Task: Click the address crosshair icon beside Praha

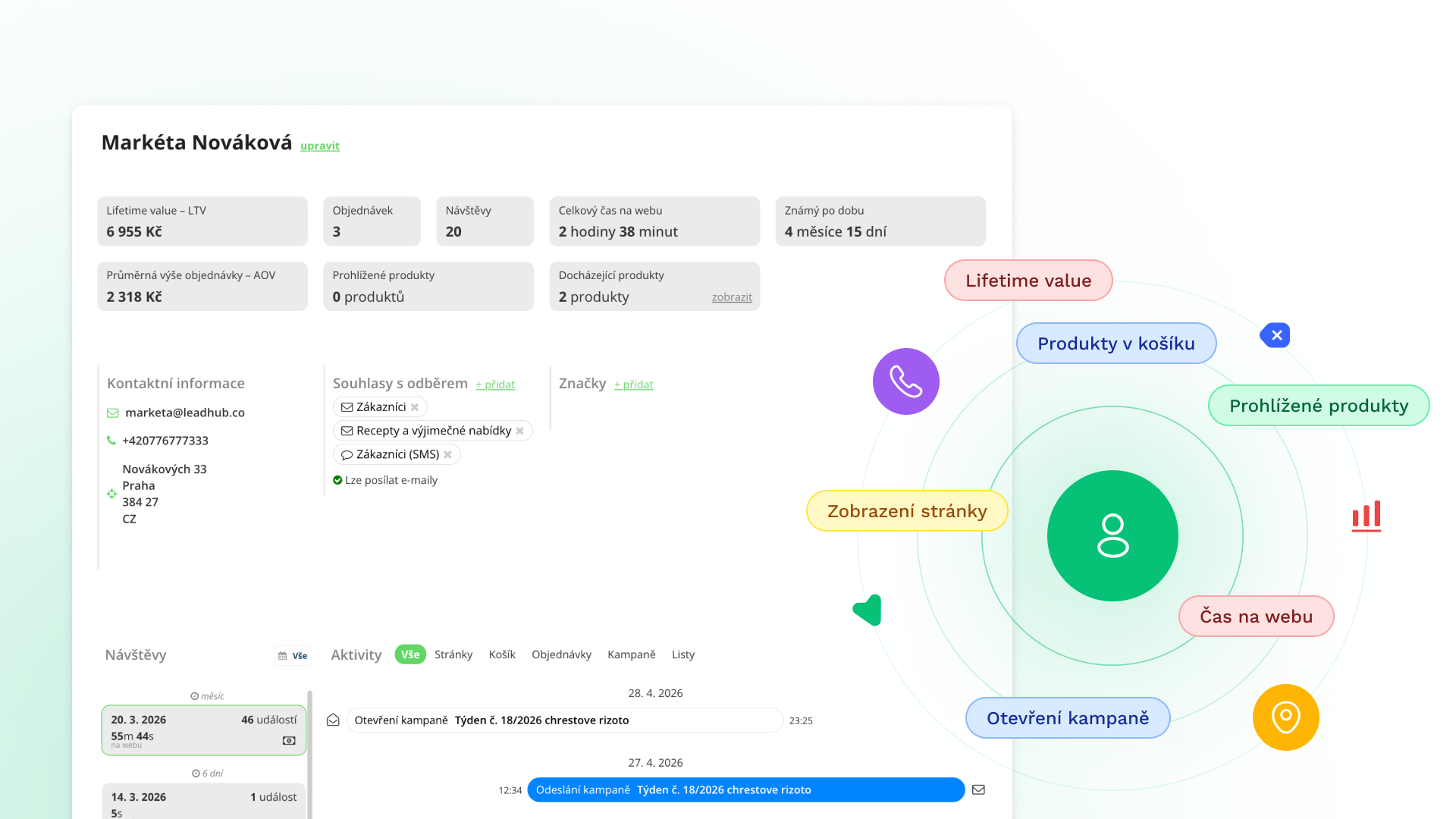Action: (x=111, y=494)
